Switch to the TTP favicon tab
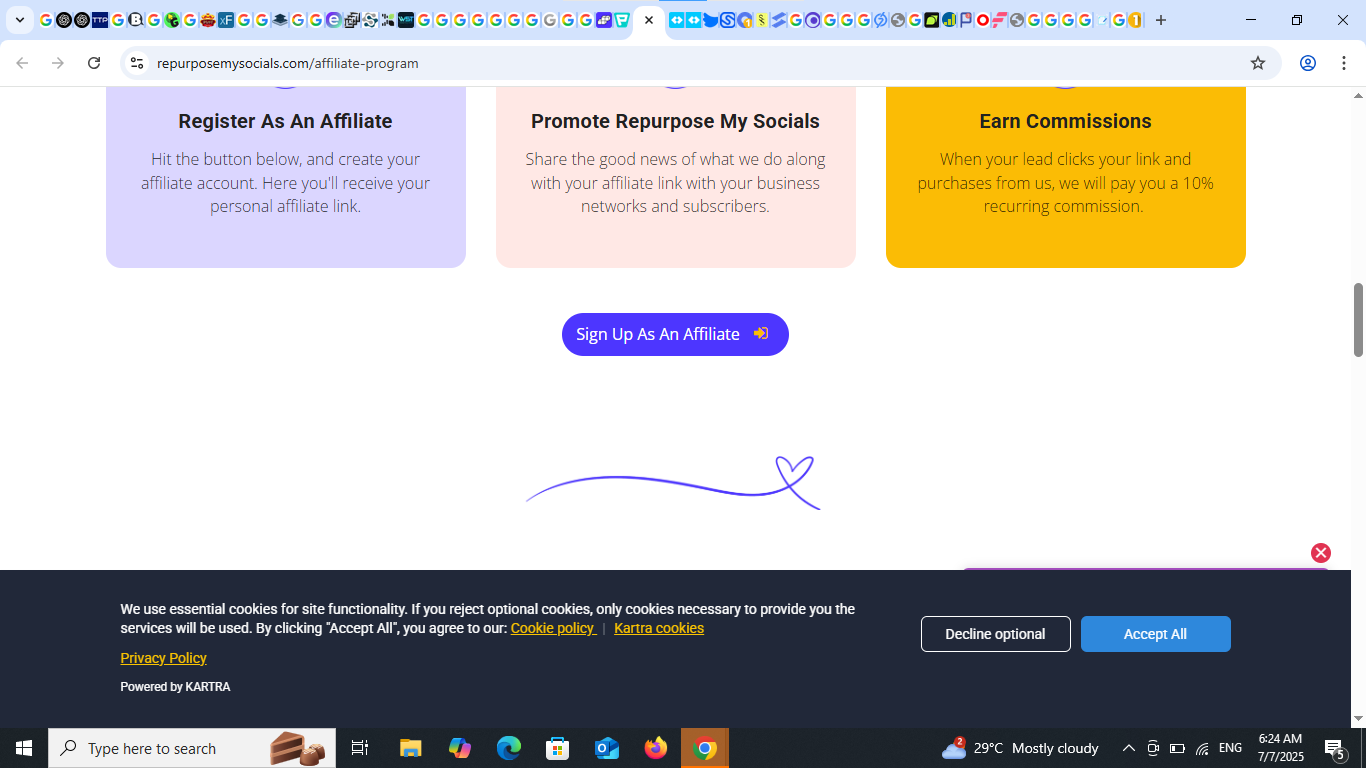The height and width of the screenshot is (768, 1366). 100,20
